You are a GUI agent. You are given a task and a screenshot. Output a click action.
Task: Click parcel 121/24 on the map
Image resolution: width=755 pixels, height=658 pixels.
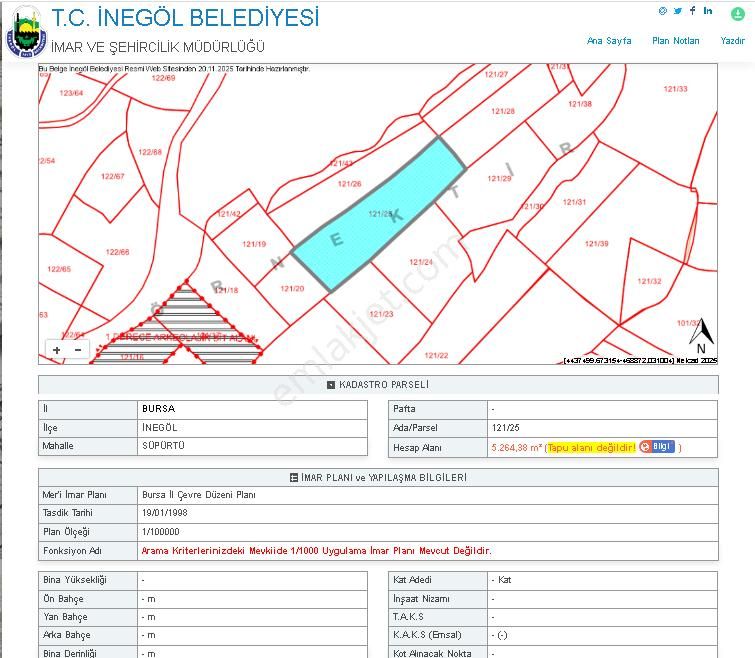click(420, 263)
